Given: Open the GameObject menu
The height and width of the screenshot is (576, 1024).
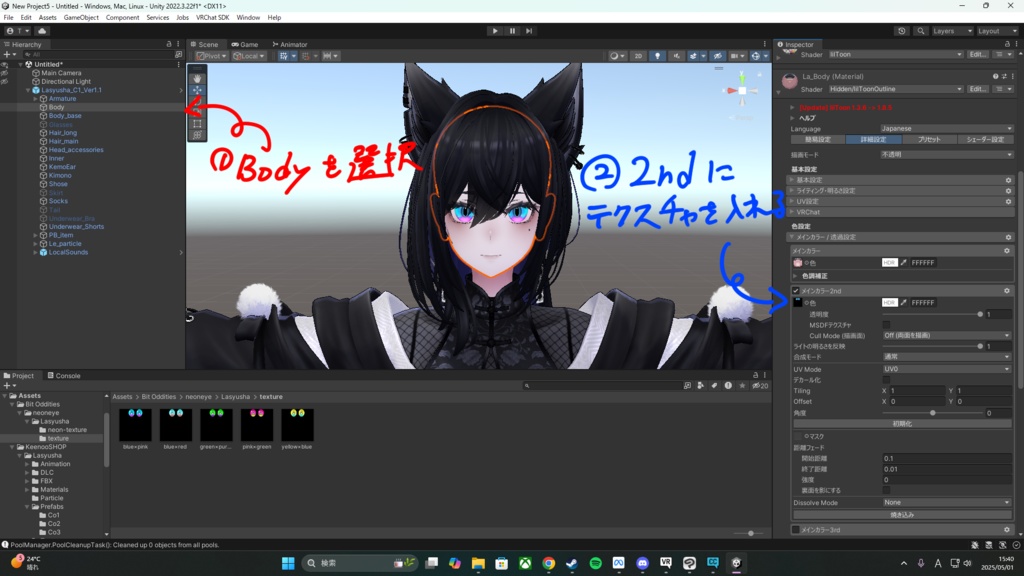Looking at the screenshot, I should point(81,18).
